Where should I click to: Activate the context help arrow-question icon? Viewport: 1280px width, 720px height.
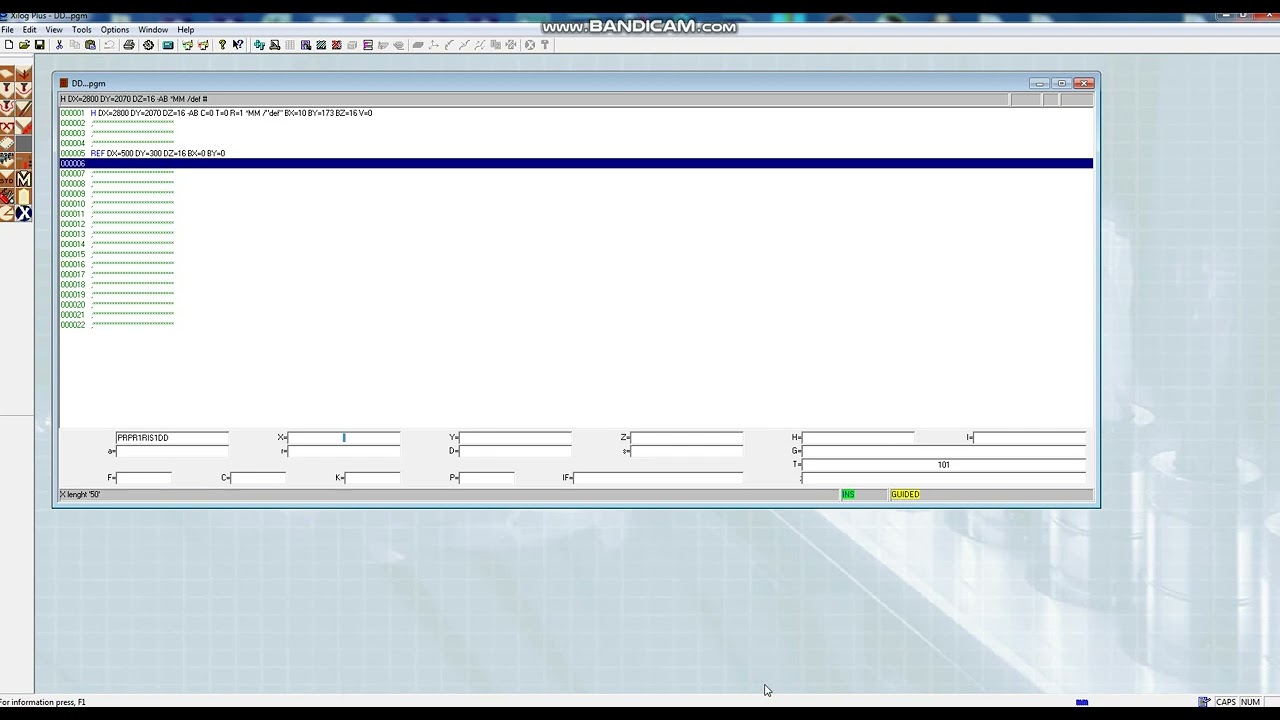click(x=238, y=45)
